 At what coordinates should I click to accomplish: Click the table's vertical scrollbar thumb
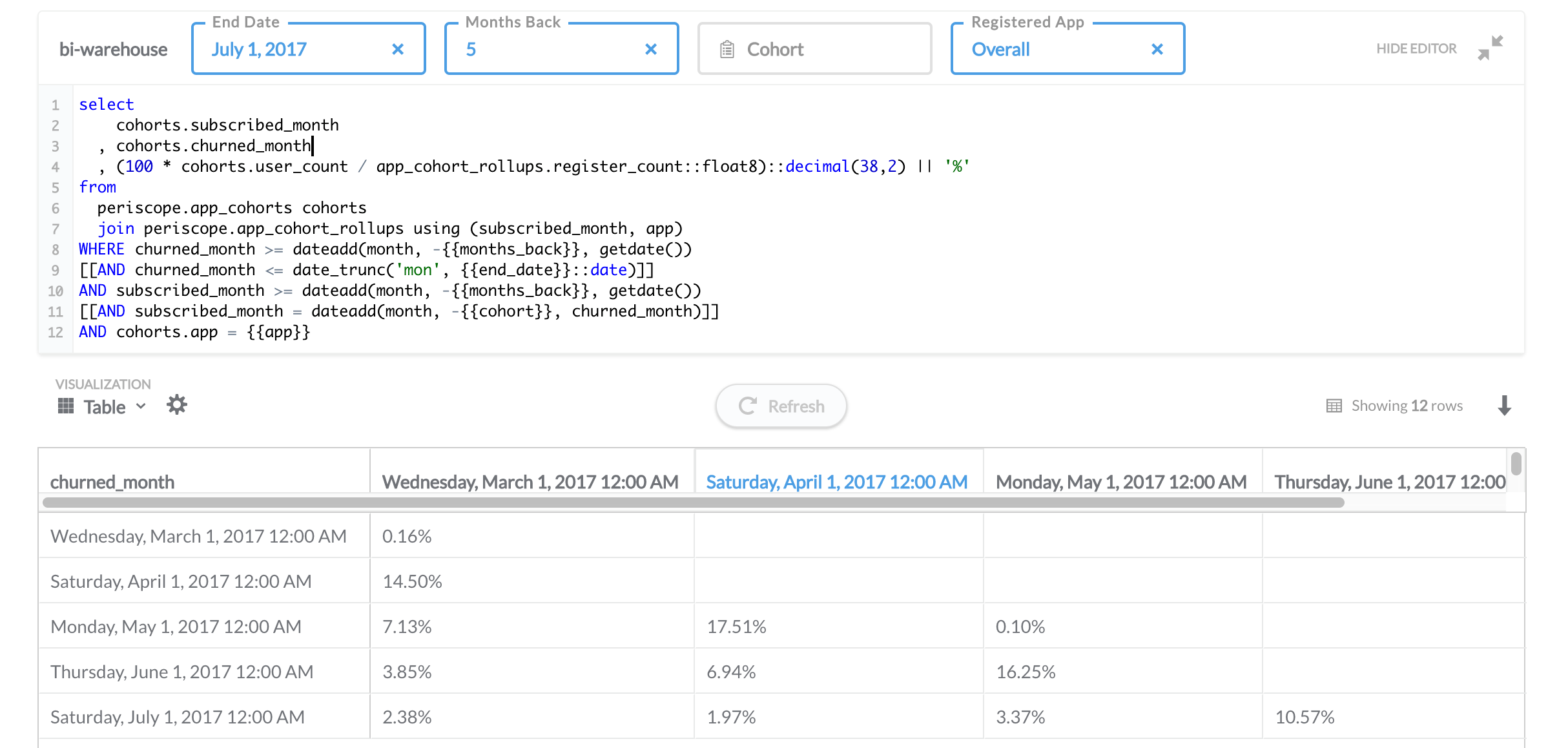pos(1516,464)
